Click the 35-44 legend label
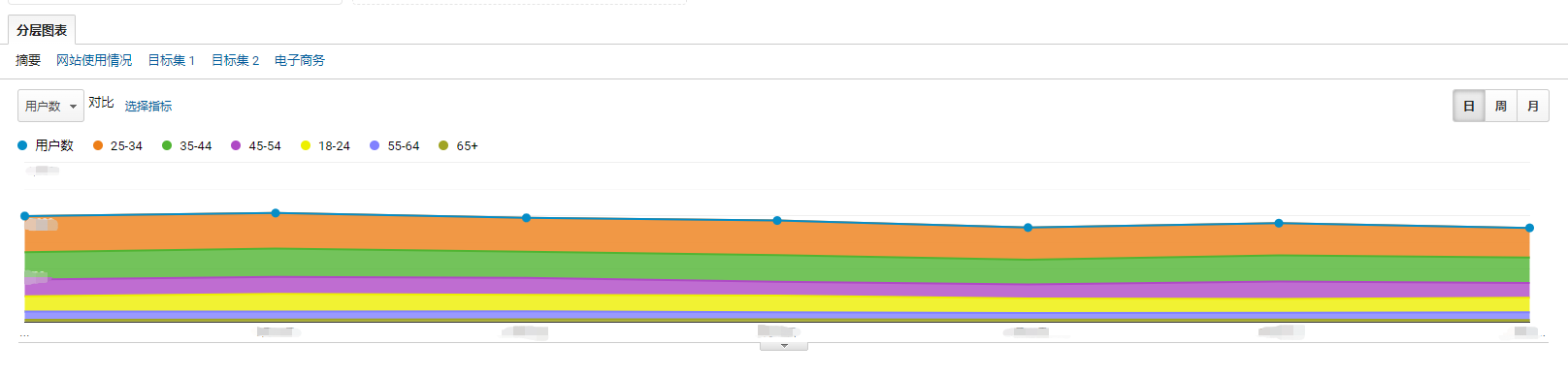Screen dimensions: 1568x376 pos(195,146)
